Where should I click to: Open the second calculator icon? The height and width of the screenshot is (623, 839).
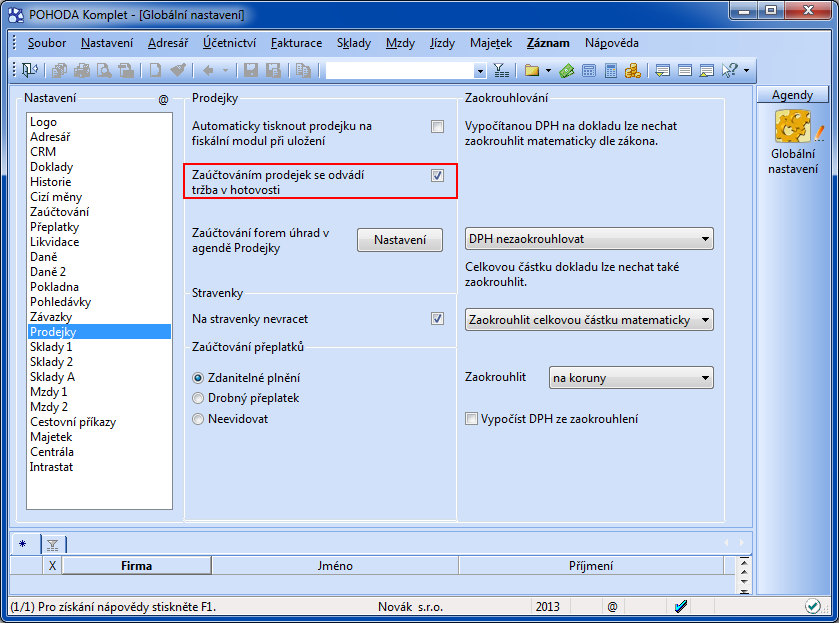point(611,70)
